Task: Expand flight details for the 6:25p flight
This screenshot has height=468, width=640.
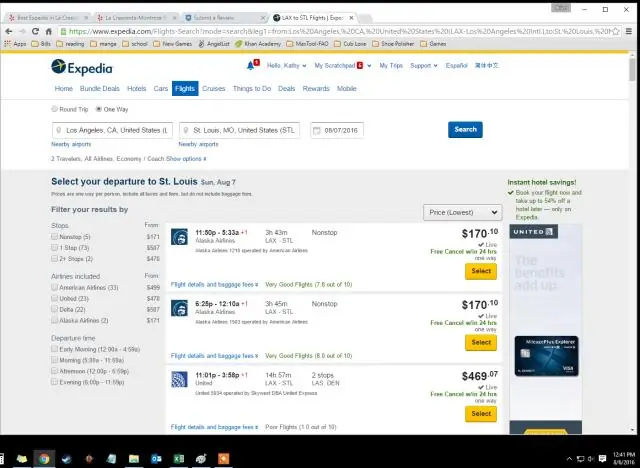Action: pyautogui.click(x=215, y=356)
